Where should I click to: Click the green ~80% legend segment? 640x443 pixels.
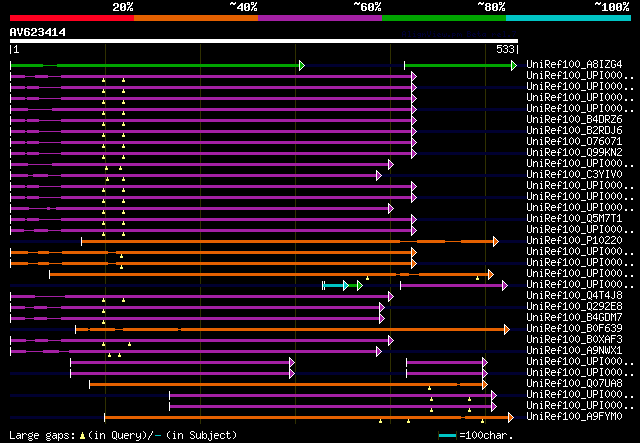[x=444, y=18]
